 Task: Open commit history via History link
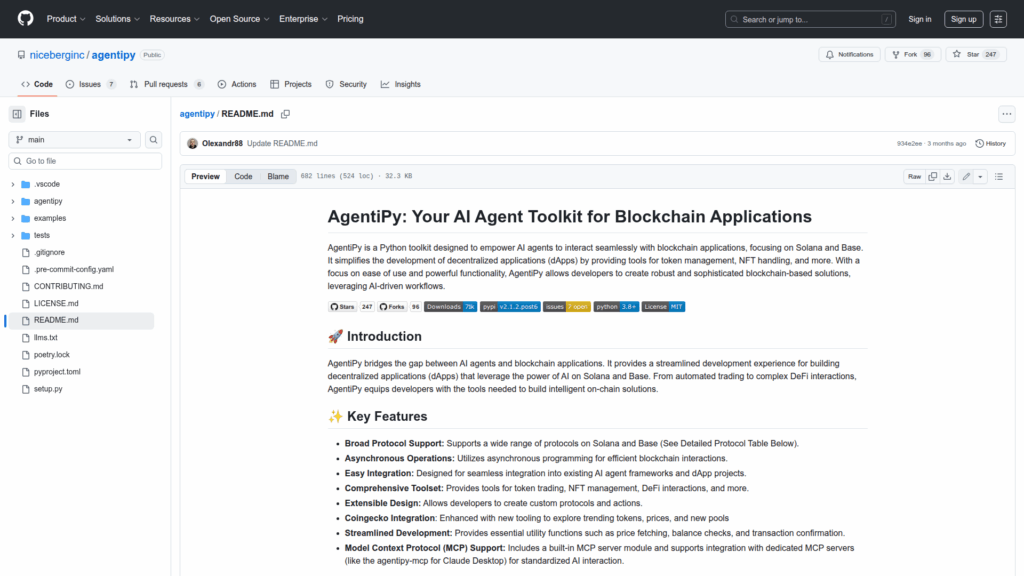990,143
